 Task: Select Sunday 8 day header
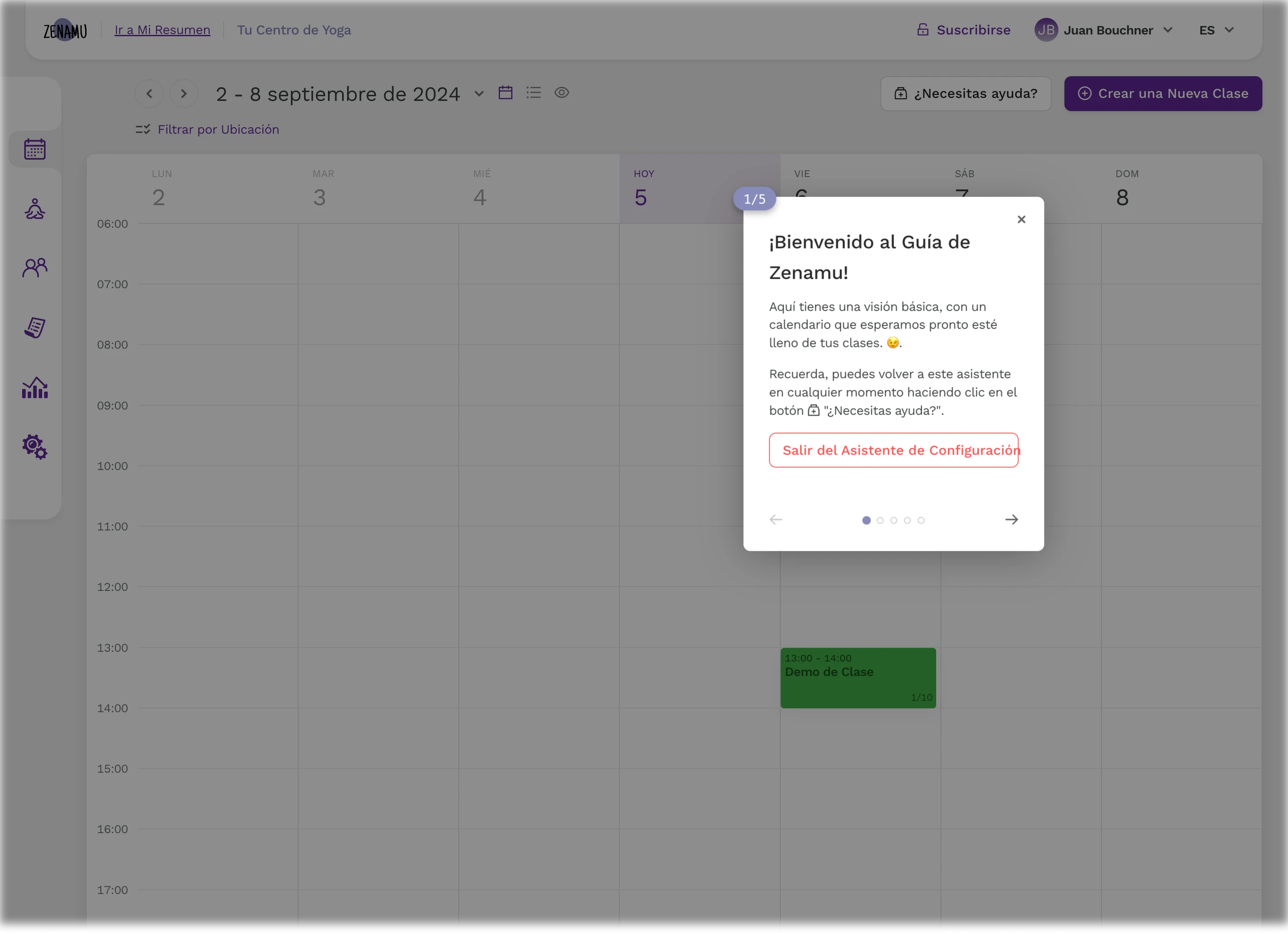(x=1181, y=189)
